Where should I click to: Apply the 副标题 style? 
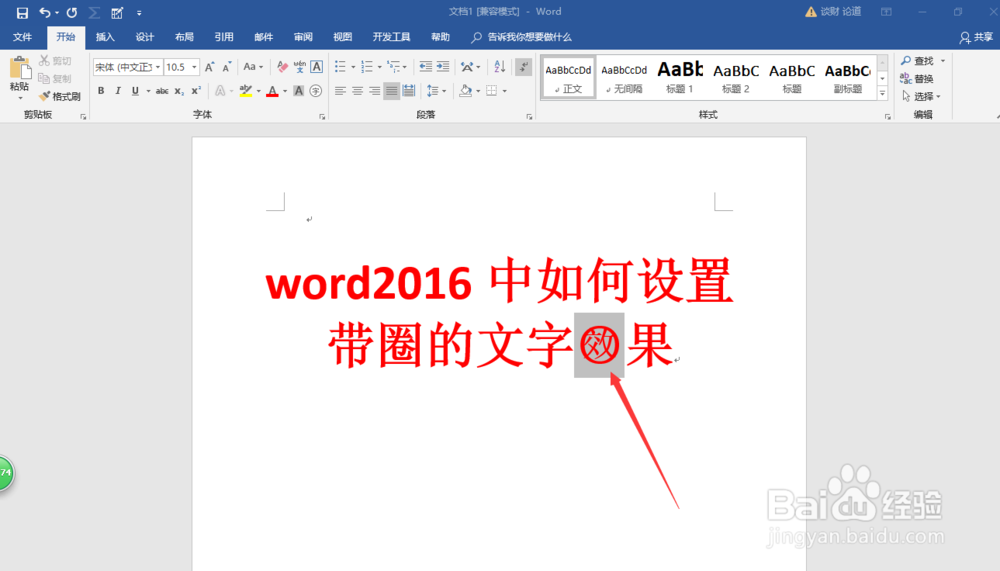(x=848, y=77)
